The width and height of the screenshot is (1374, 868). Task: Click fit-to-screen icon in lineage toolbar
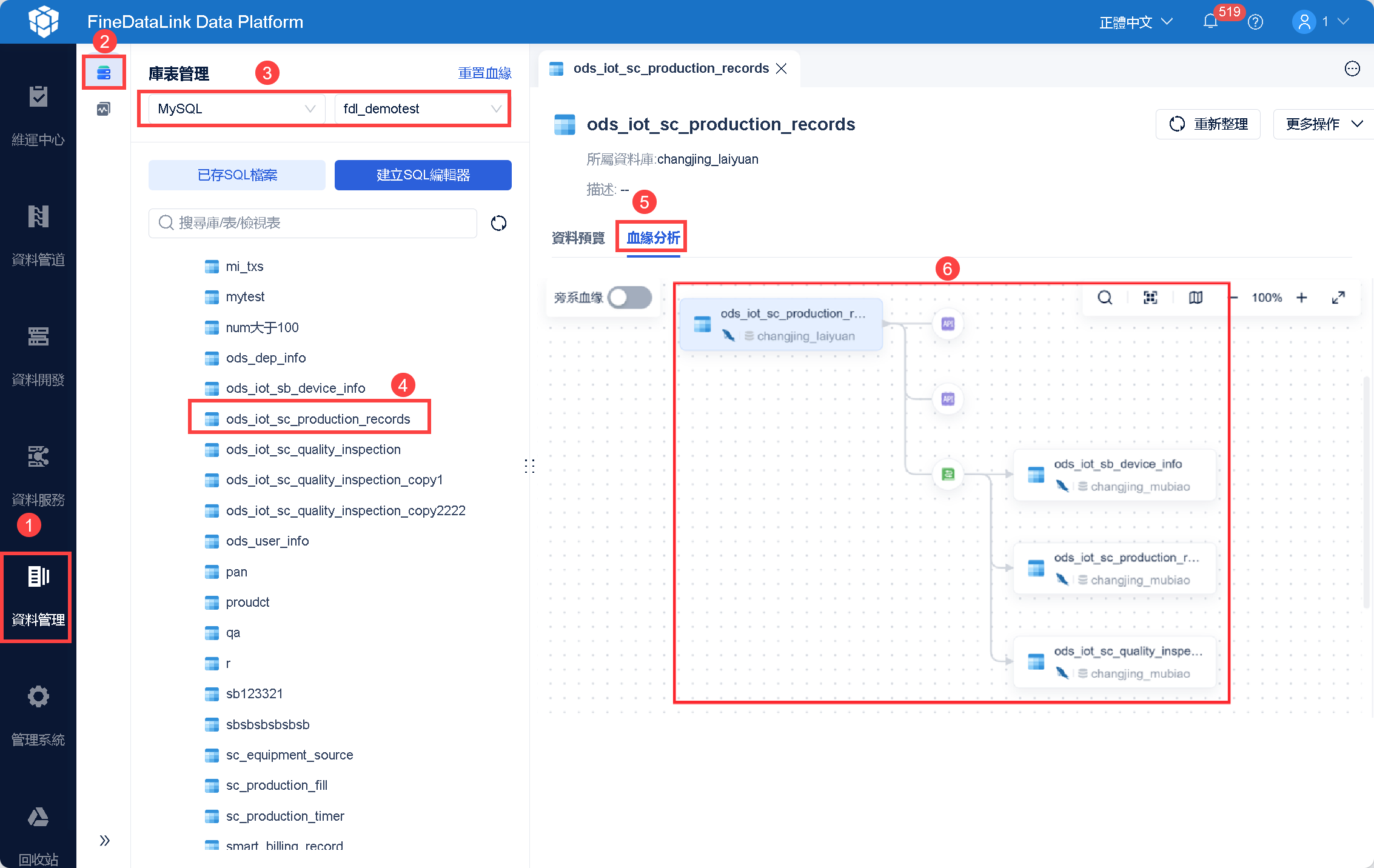(x=1150, y=298)
